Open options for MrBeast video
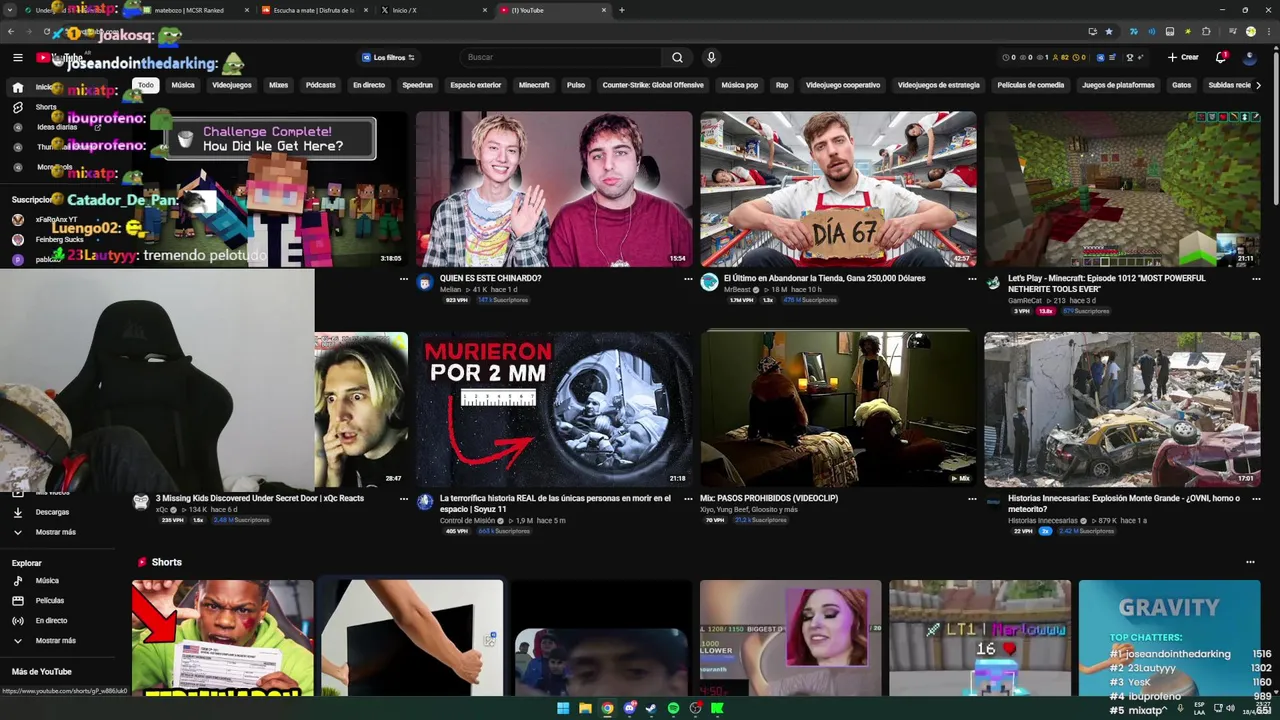Image resolution: width=1280 pixels, height=720 pixels. 972,279
